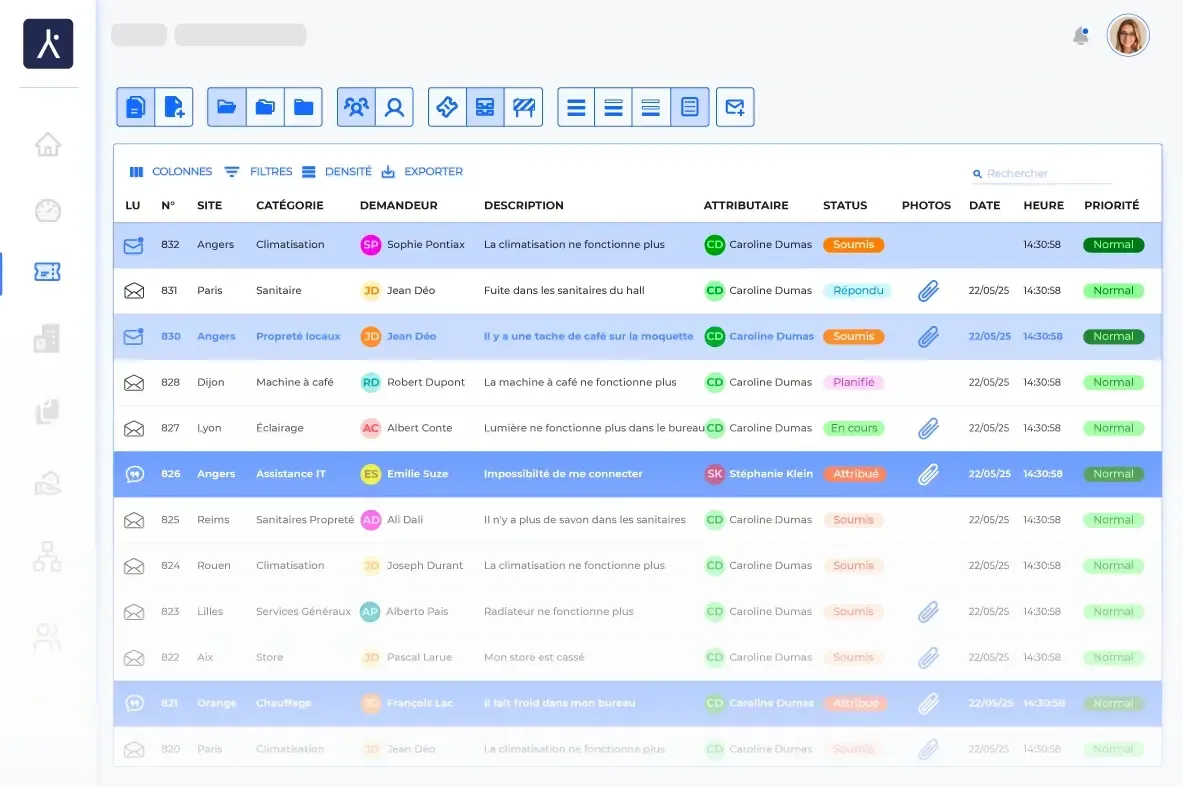The image size is (1183, 787).
Task: Open the new message envelope-plus button
Action: tap(735, 107)
